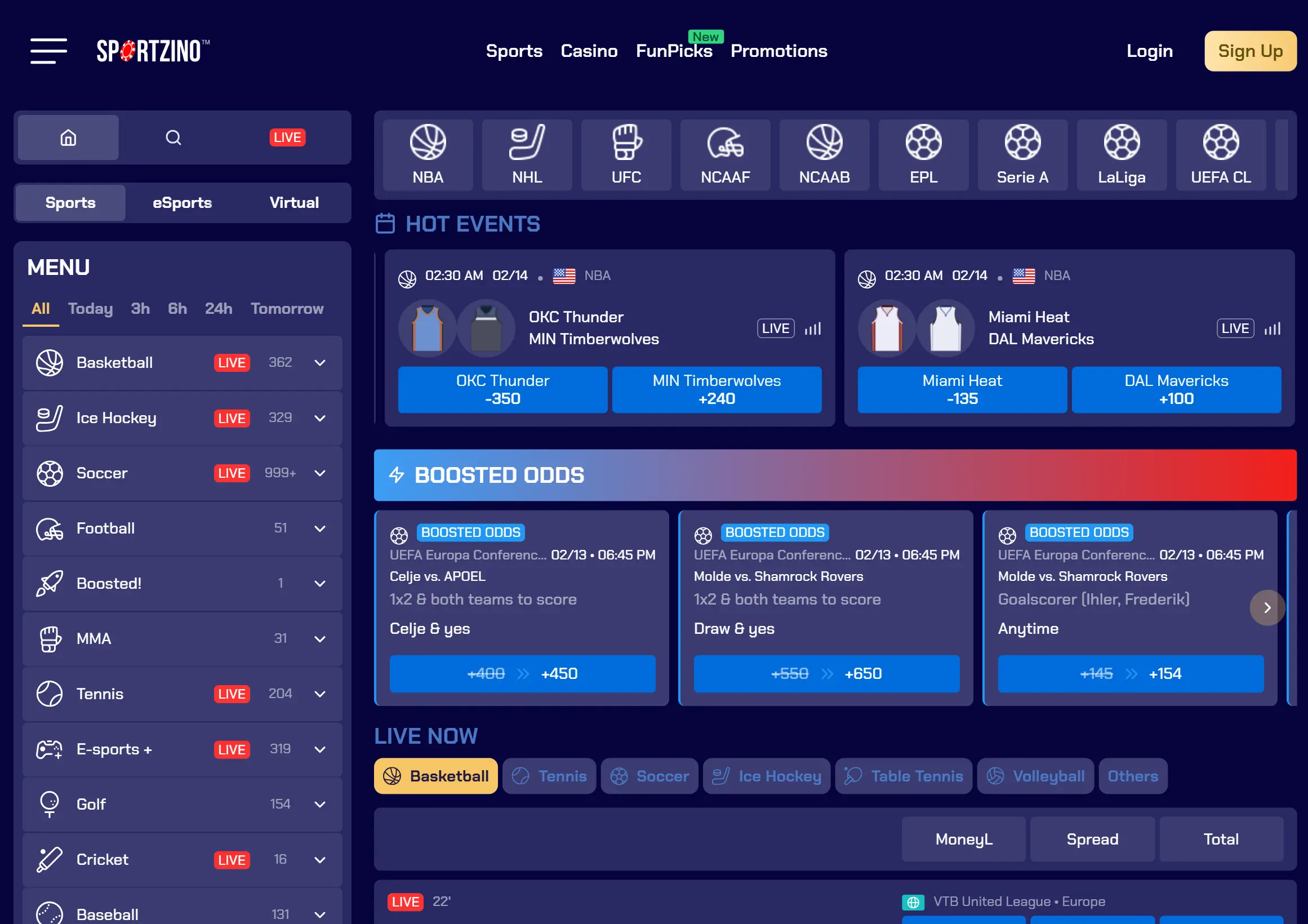Expand the Boosted! menu chevron

320,584
